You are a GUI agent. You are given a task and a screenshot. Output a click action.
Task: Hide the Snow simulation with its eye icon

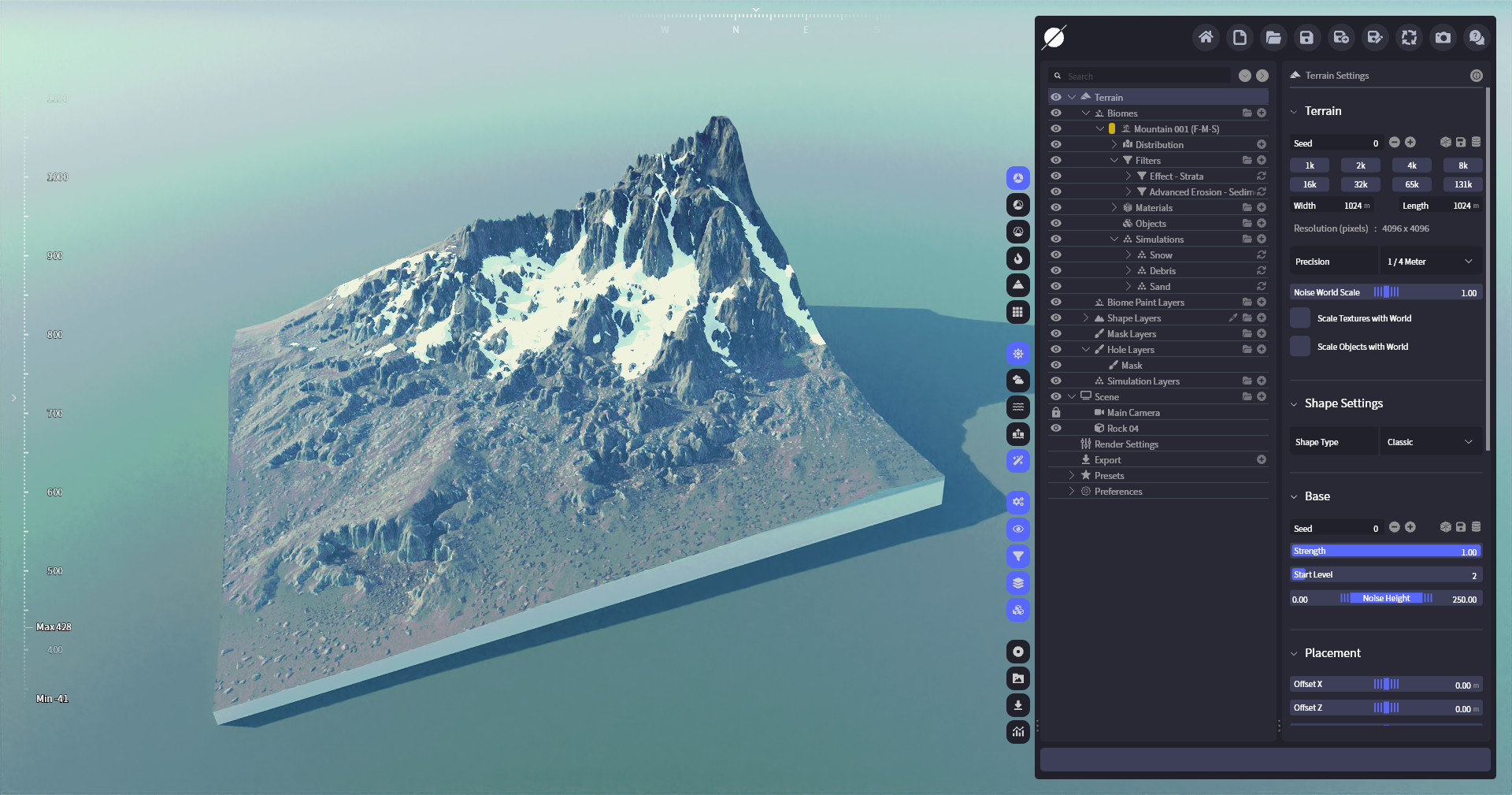[x=1056, y=255]
